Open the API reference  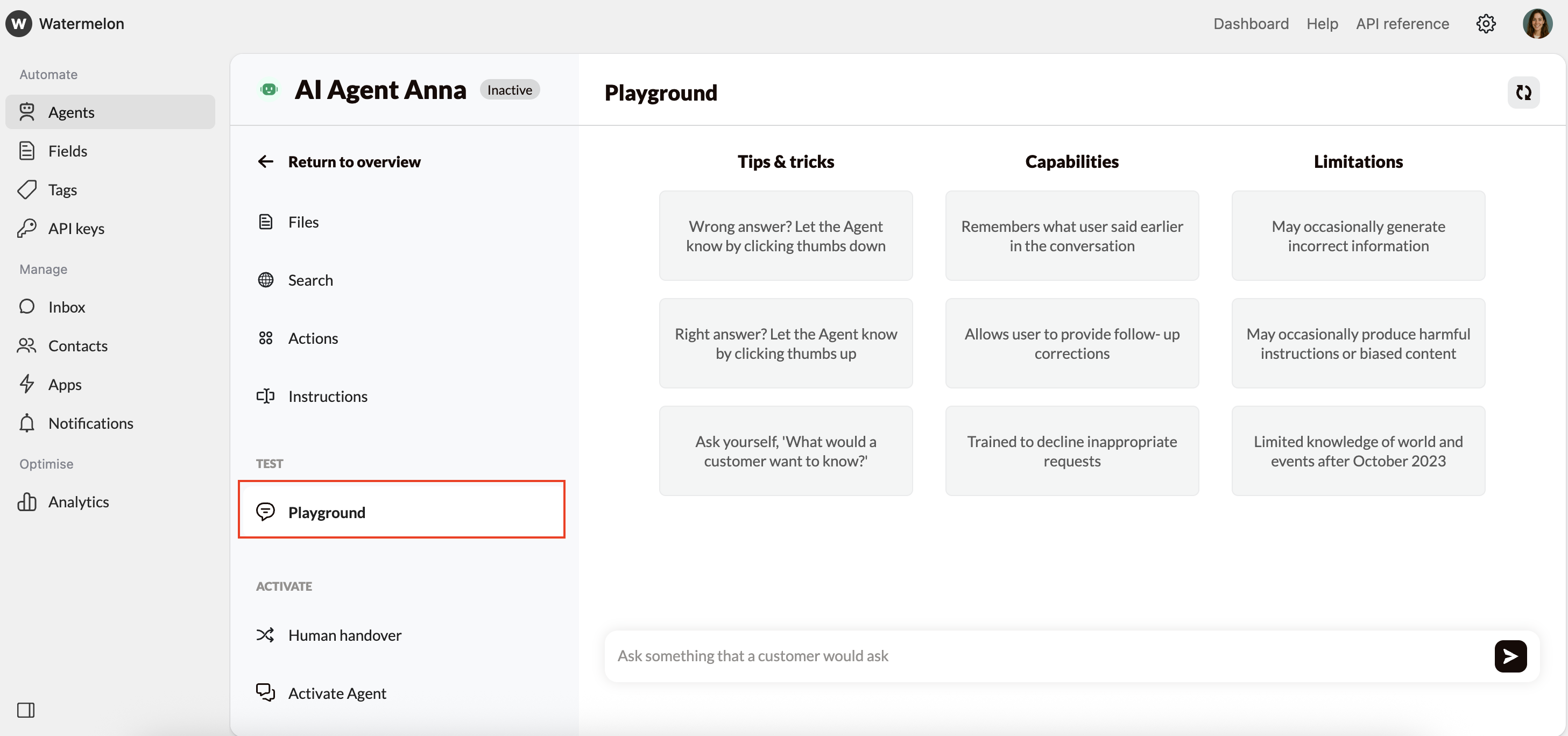pyautogui.click(x=1402, y=24)
